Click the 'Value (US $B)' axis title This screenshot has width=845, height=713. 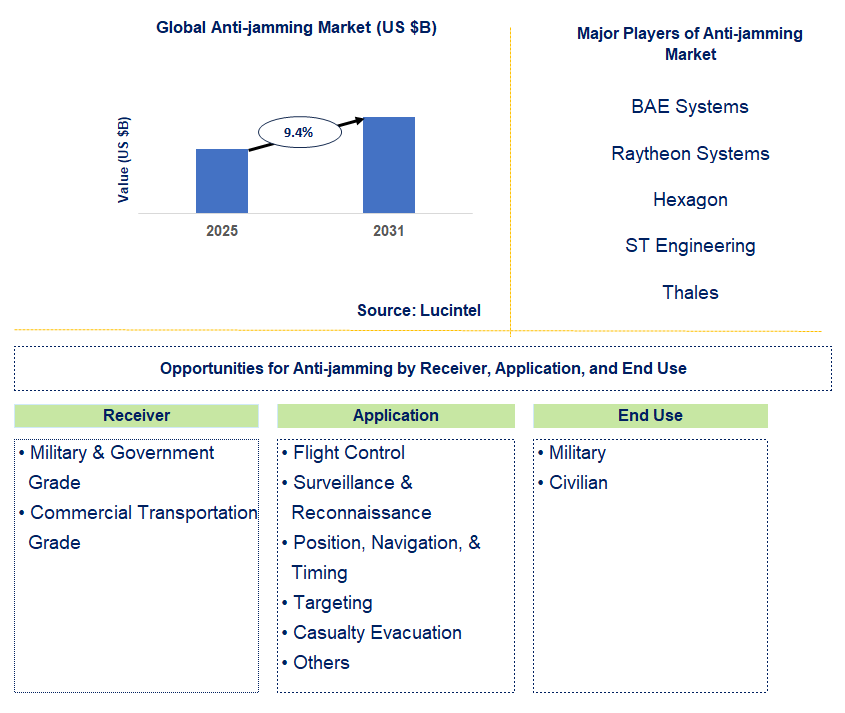(x=123, y=160)
